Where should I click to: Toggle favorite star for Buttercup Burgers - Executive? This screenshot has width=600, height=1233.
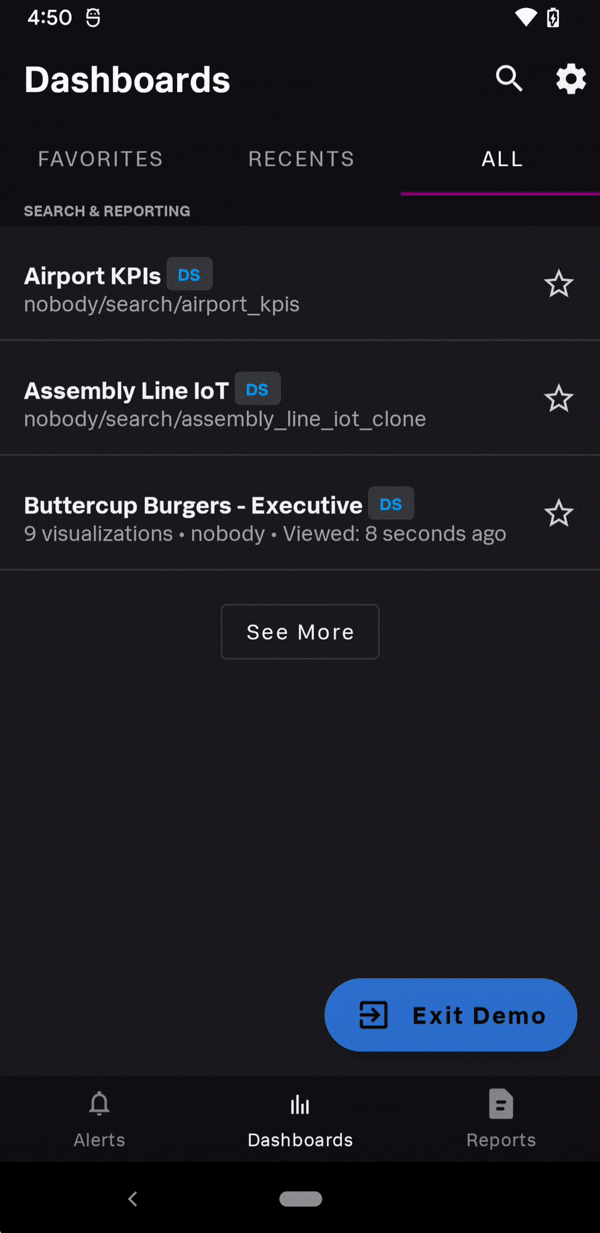click(x=558, y=514)
